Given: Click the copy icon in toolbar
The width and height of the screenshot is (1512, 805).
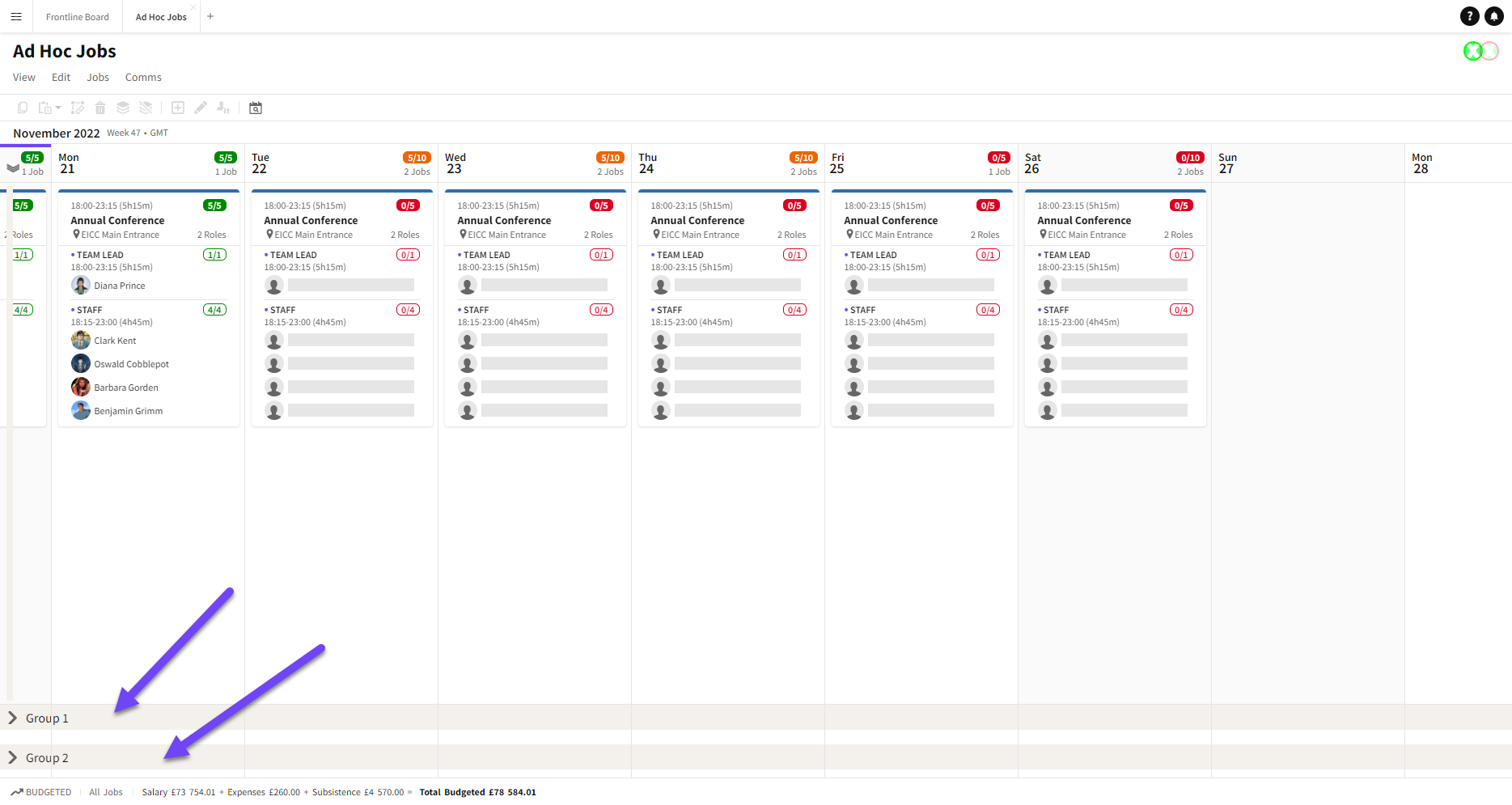Looking at the screenshot, I should point(23,108).
